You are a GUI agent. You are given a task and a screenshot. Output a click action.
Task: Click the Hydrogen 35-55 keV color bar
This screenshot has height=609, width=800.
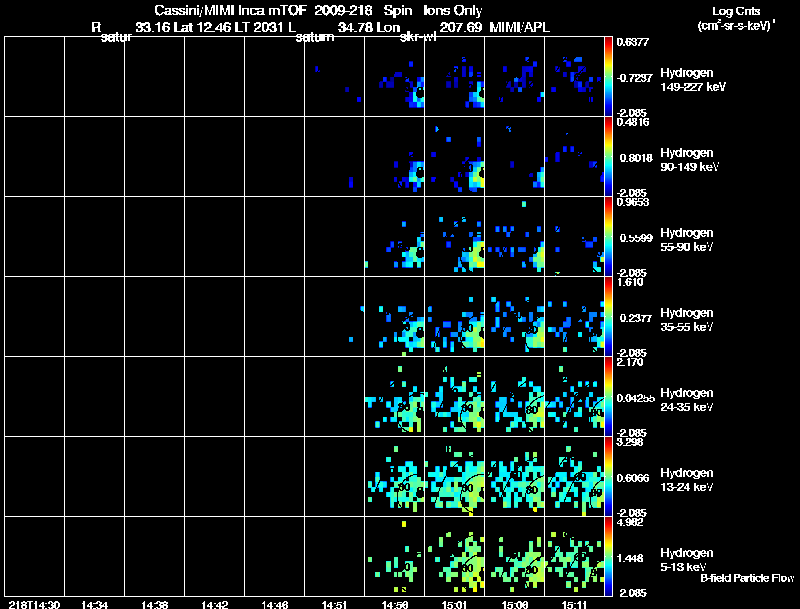[x=608, y=316]
